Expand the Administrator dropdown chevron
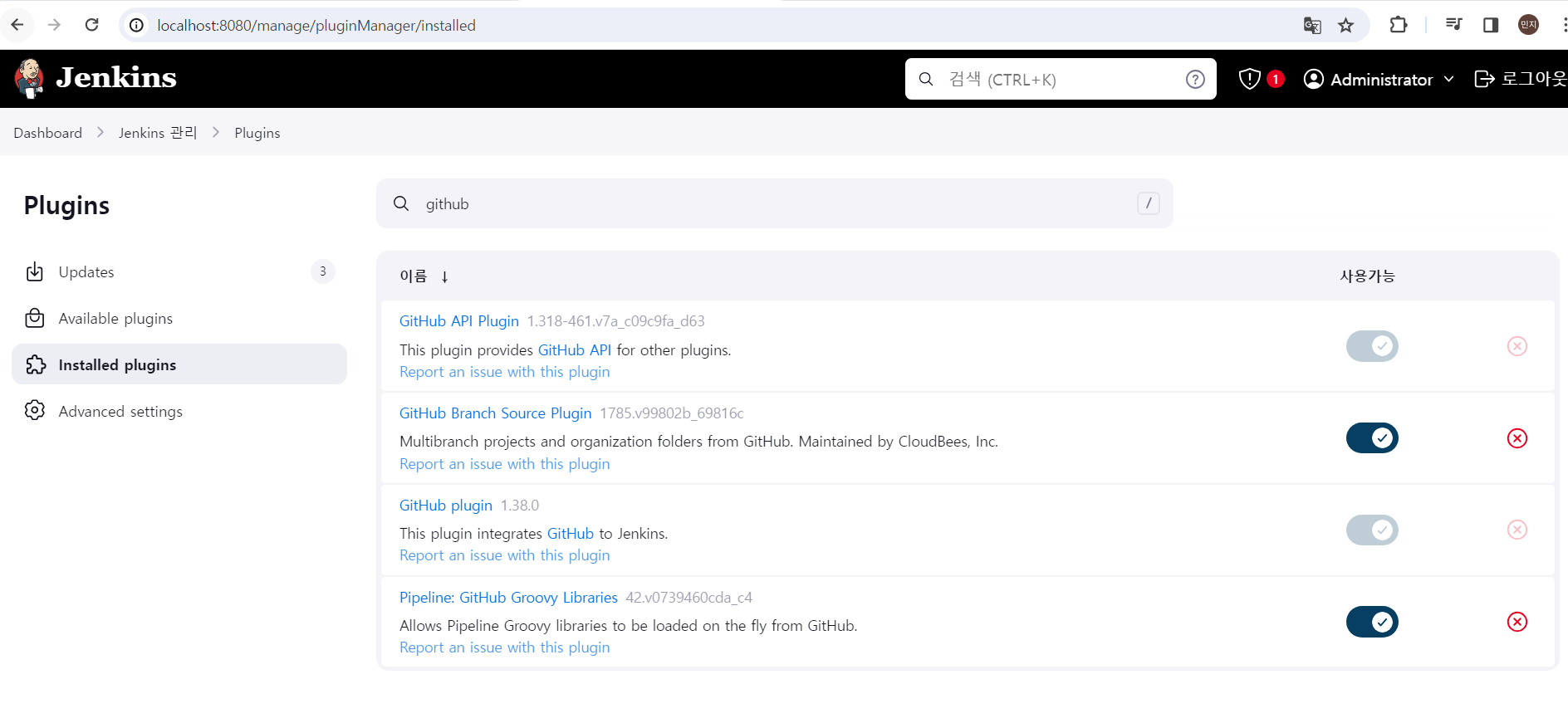The image size is (1568, 728). click(x=1449, y=79)
